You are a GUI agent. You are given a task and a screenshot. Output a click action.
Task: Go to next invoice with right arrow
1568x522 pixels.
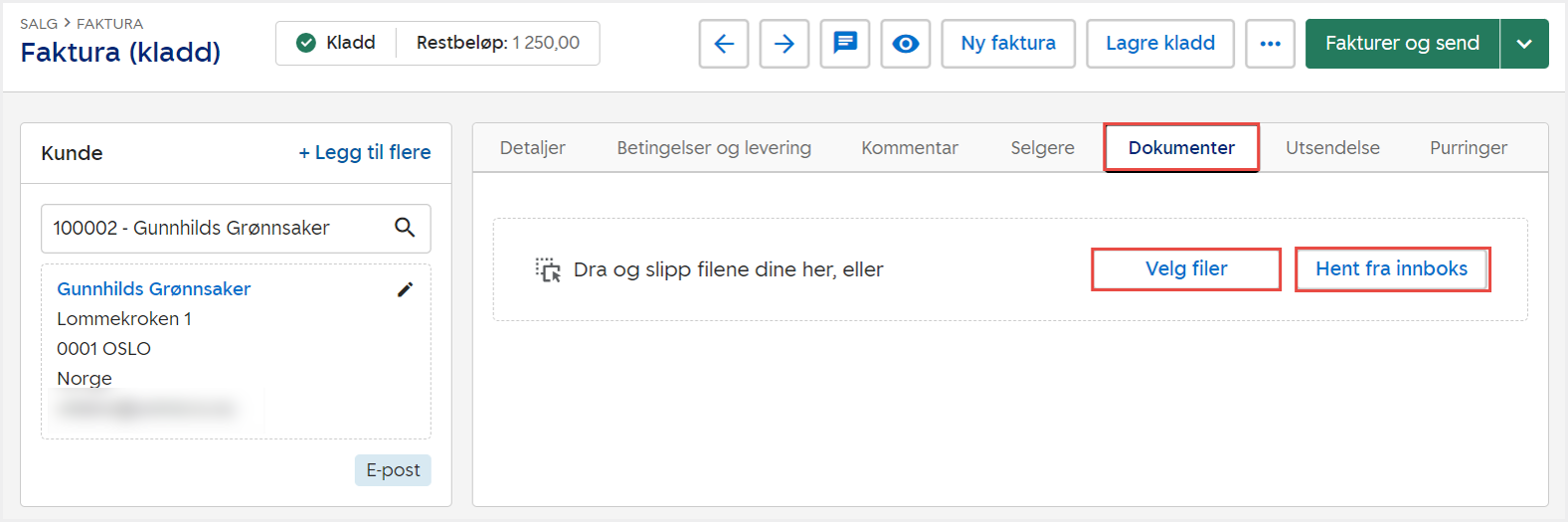pos(784,44)
